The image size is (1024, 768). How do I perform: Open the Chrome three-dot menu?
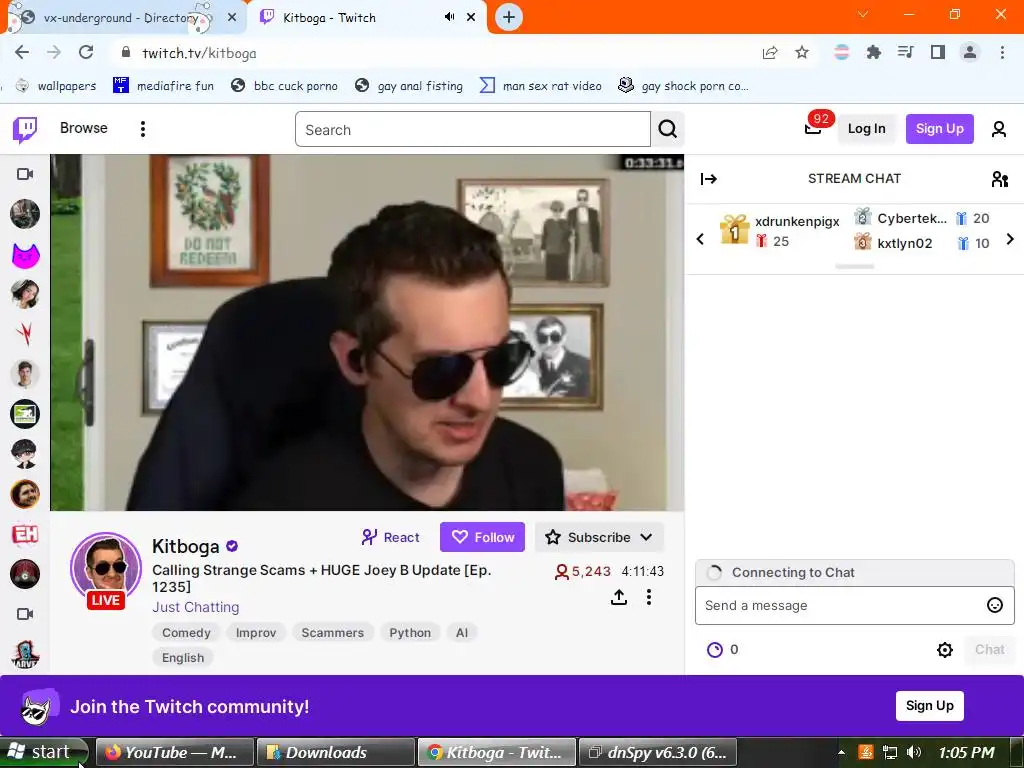tap(1002, 52)
